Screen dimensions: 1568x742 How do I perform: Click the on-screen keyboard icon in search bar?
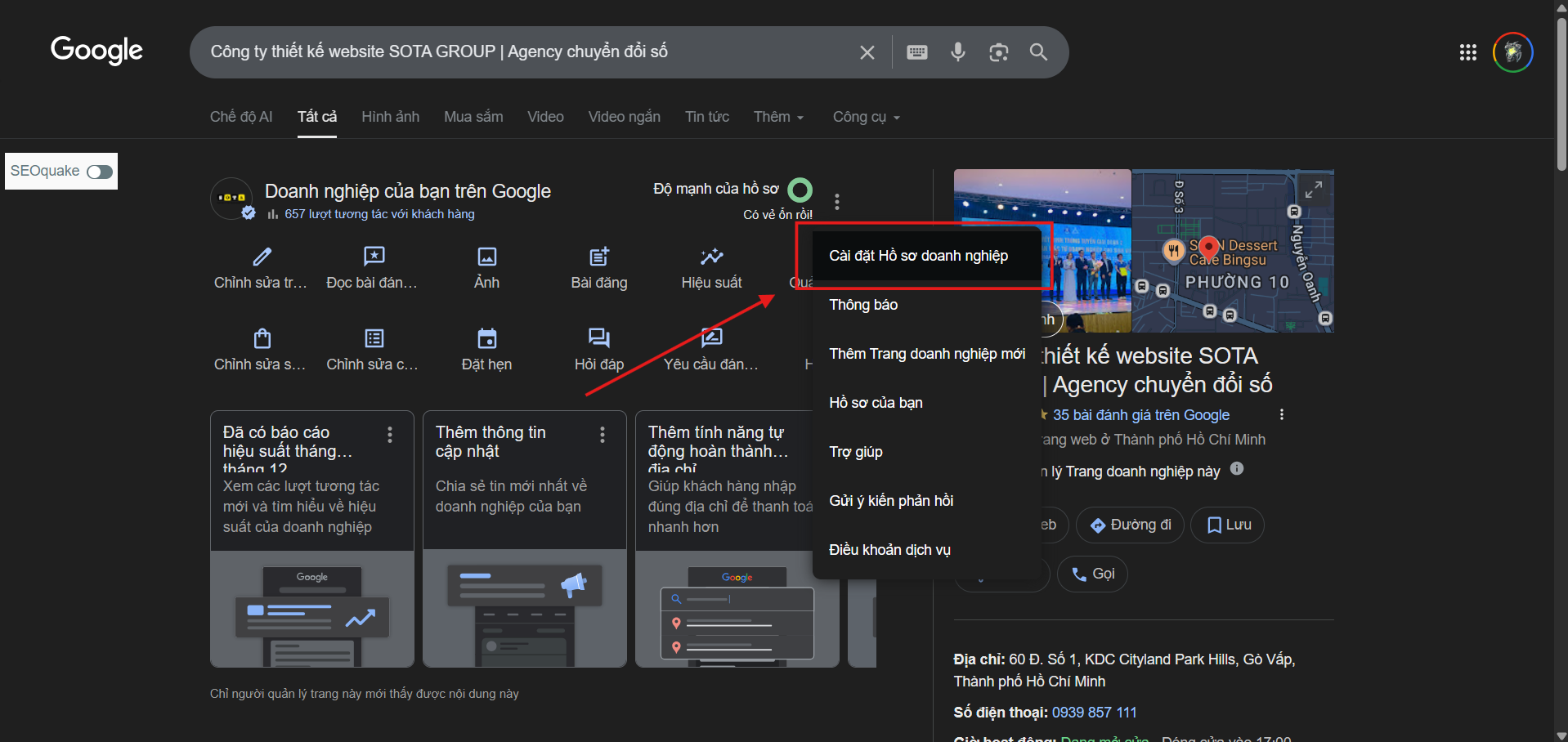point(916,51)
